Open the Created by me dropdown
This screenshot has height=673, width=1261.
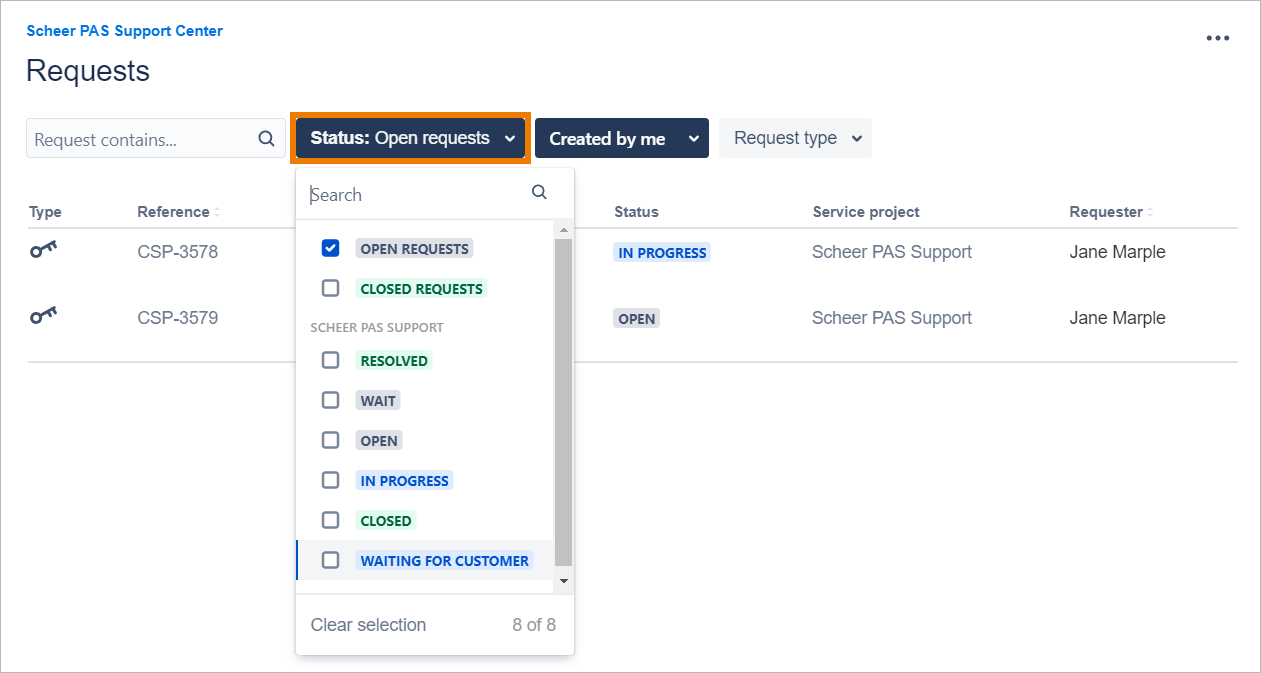click(621, 139)
